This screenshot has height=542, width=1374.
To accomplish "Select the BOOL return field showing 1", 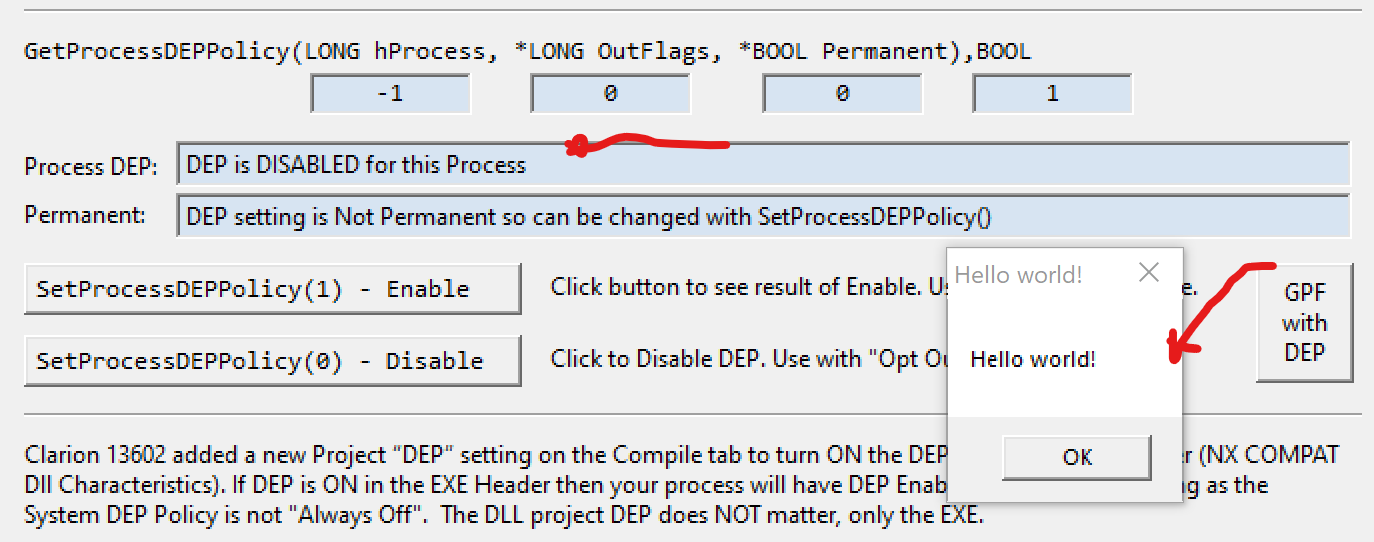I will tap(1052, 94).
